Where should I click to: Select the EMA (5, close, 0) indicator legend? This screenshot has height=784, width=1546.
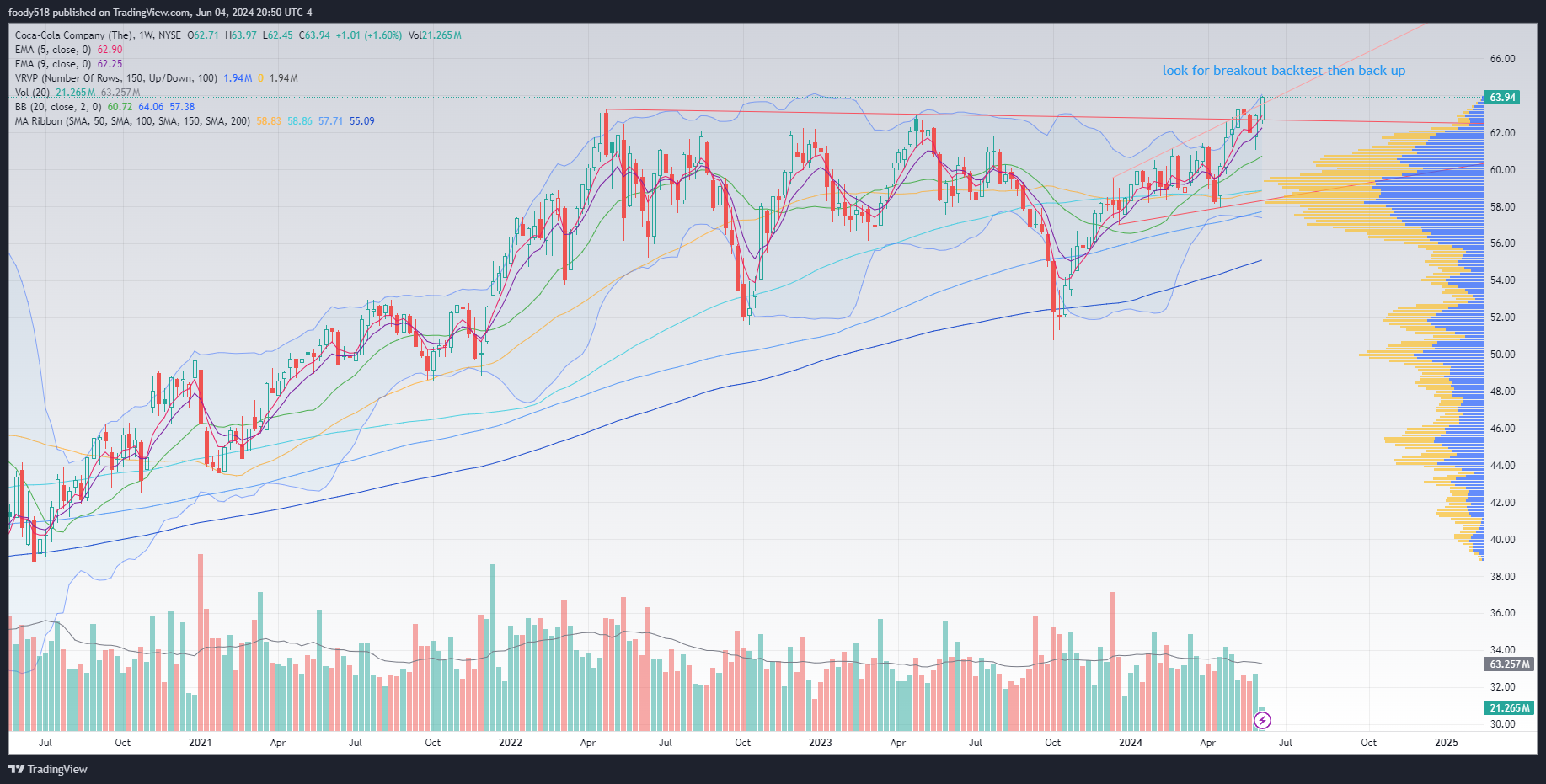(x=53, y=50)
